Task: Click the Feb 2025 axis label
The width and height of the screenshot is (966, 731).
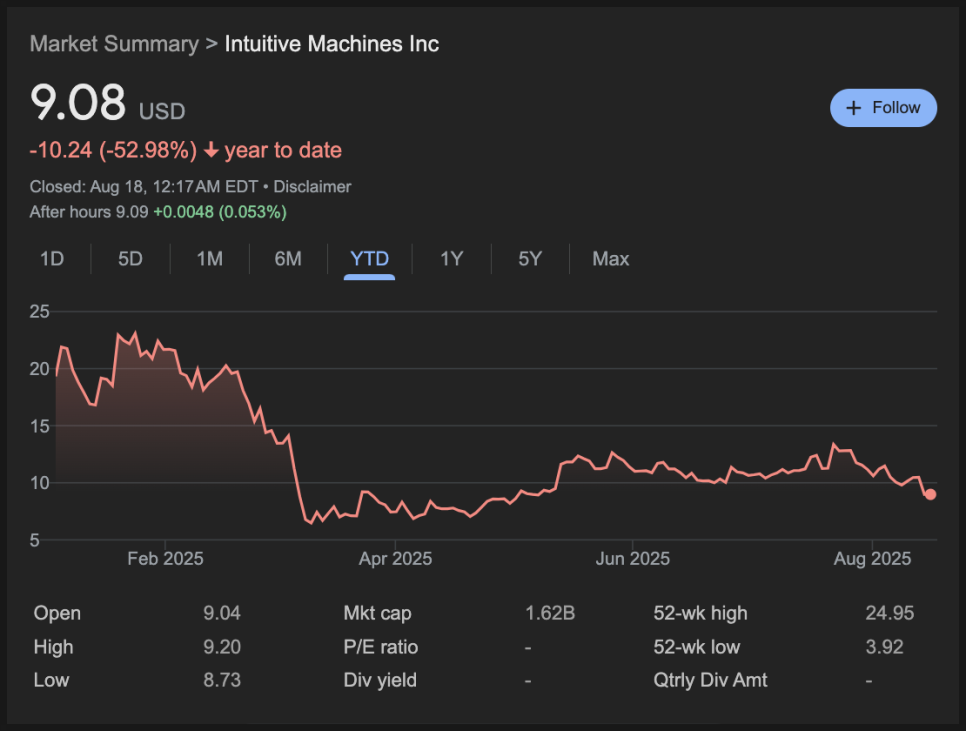Action: point(165,559)
